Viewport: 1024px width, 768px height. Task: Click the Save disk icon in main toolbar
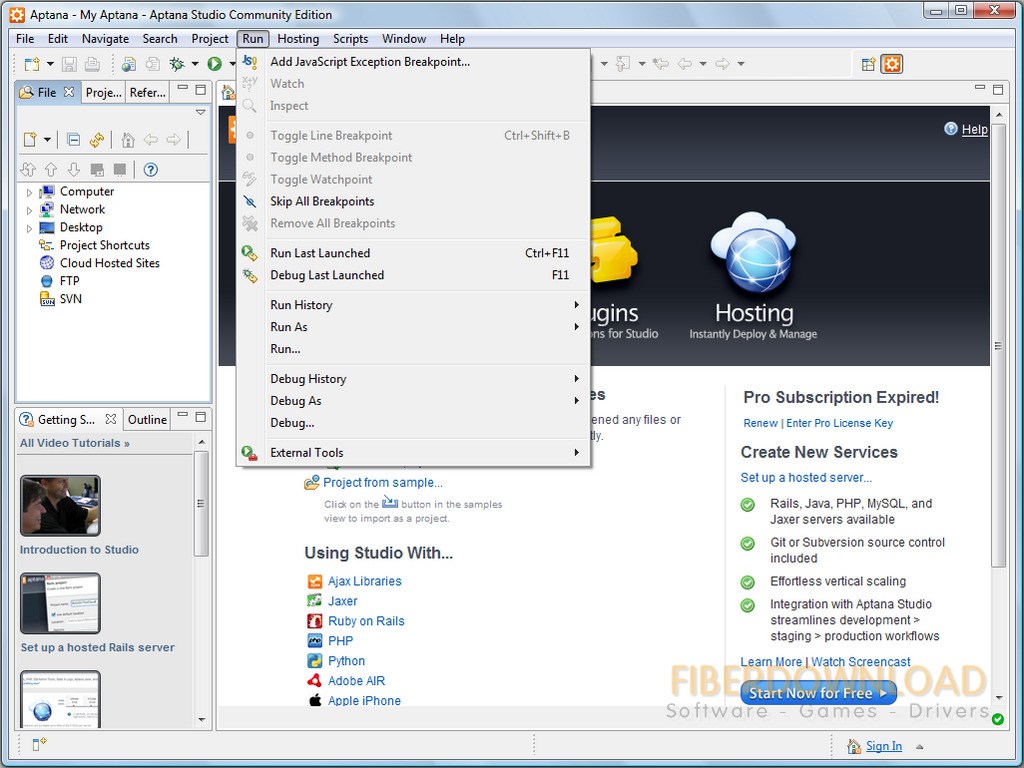(x=69, y=64)
